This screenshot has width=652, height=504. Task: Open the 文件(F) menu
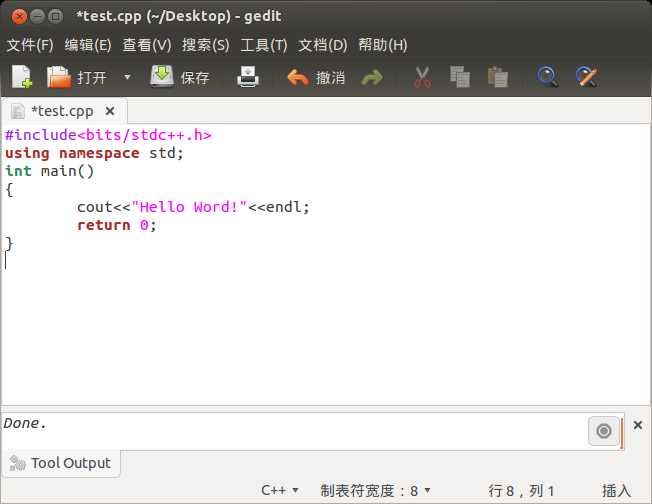30,45
